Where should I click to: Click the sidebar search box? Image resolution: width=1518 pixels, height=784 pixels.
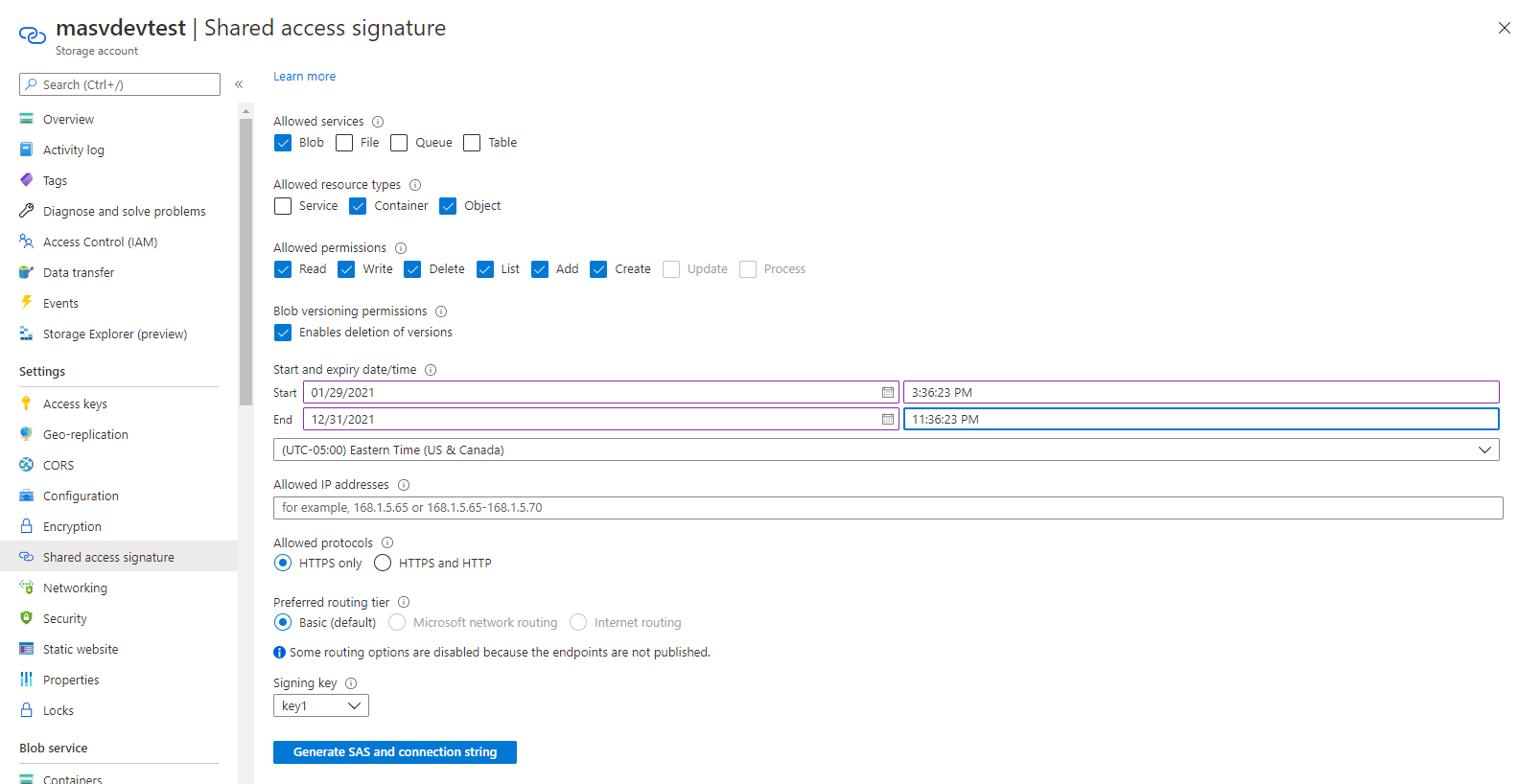(x=120, y=84)
